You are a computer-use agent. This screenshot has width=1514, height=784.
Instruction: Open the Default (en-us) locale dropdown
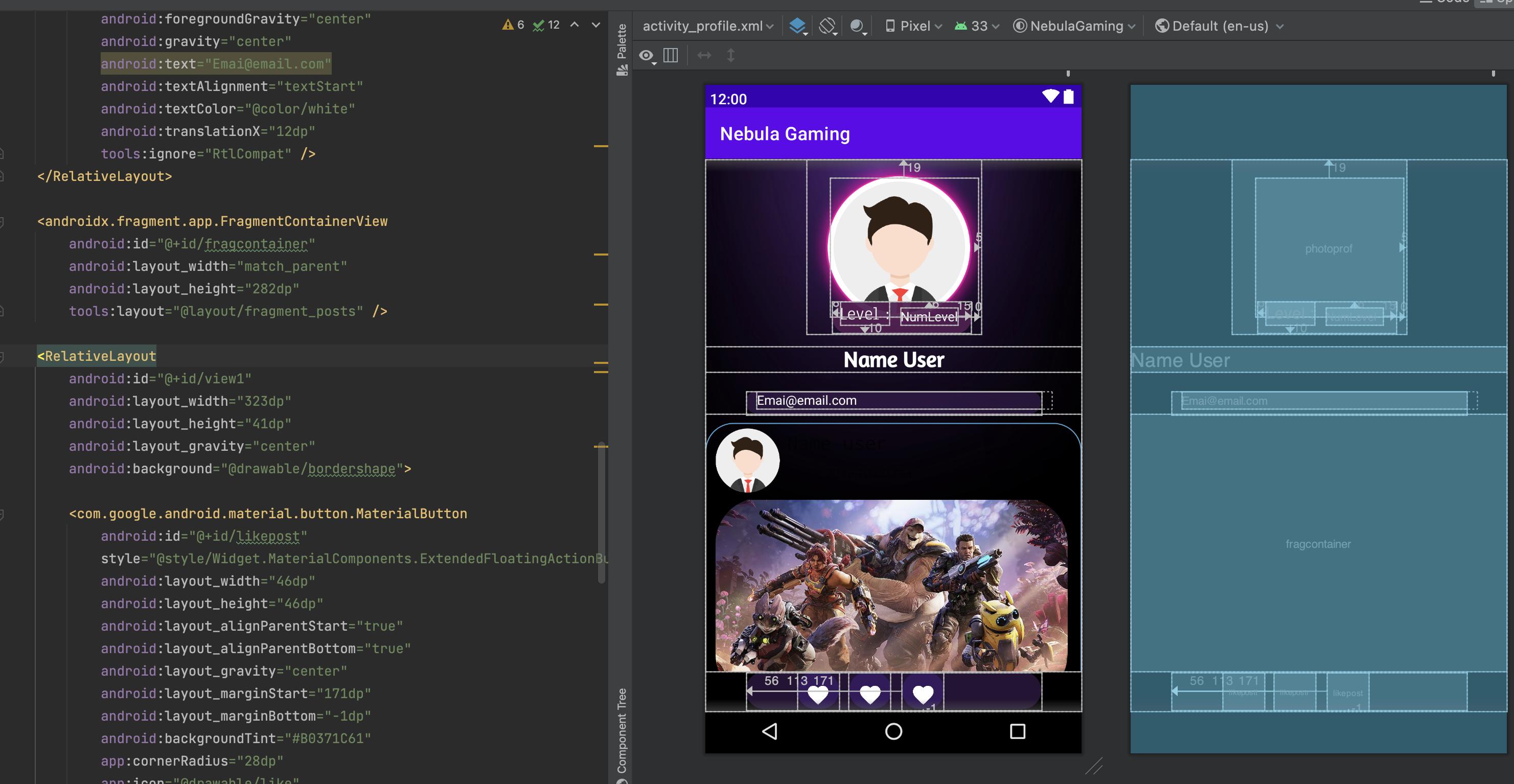click(1220, 27)
